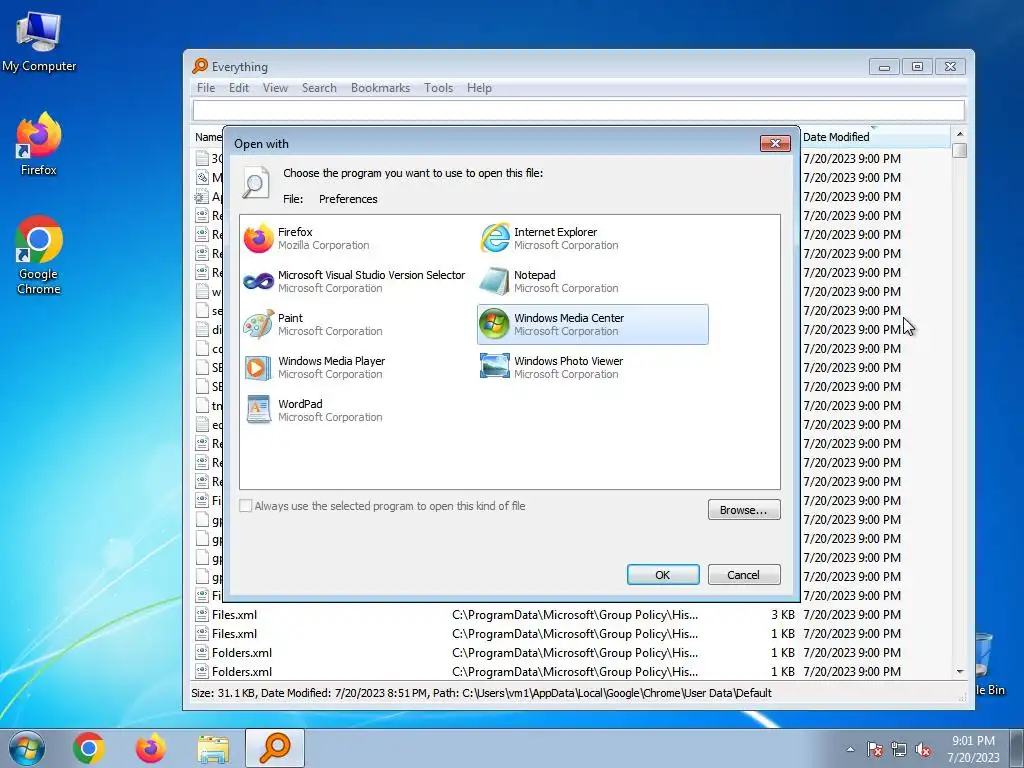The image size is (1024, 768).
Task: Select the 3 KB Files.xml row
Action: 571,615
